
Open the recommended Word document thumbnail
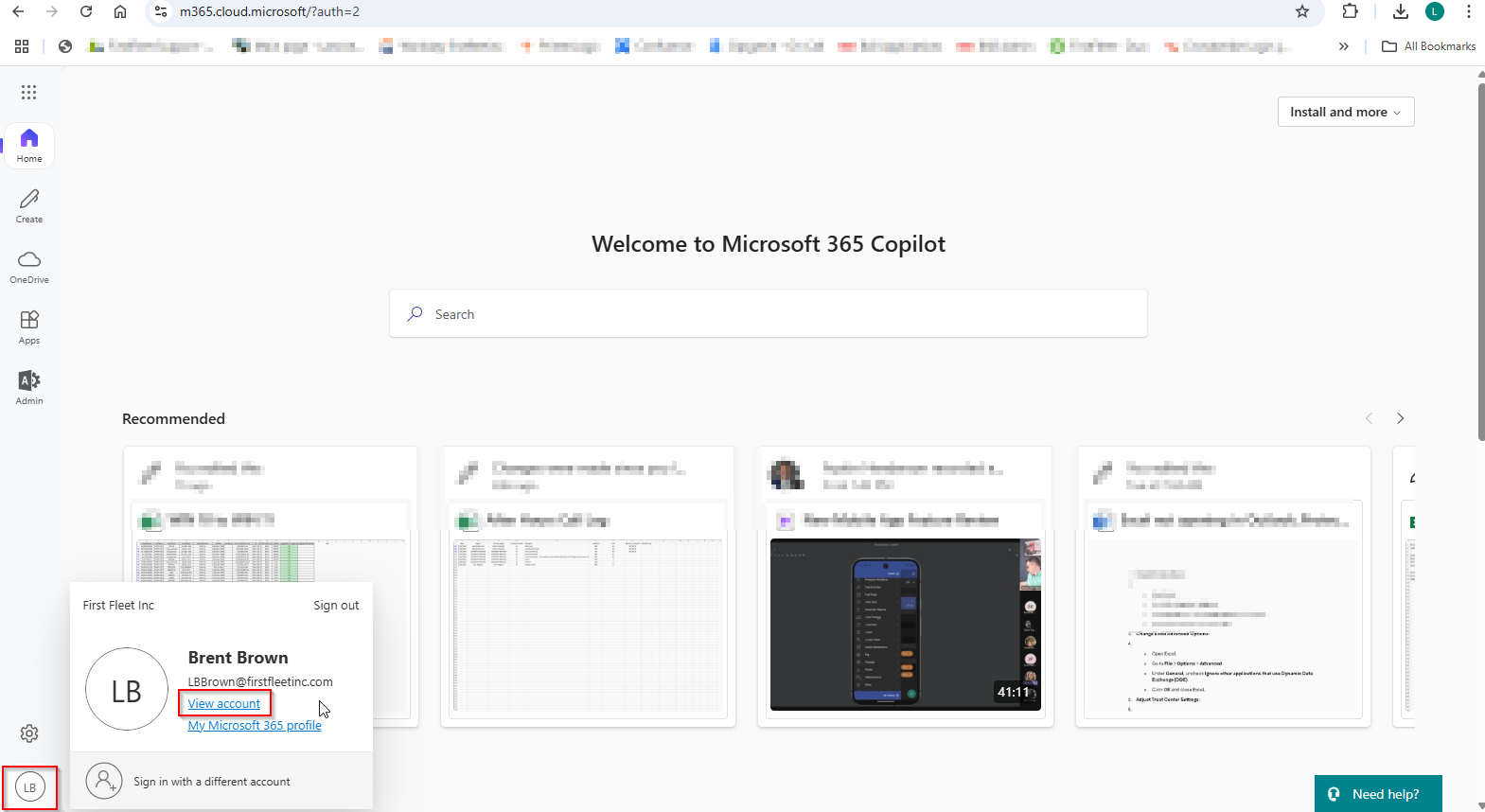(1224, 625)
